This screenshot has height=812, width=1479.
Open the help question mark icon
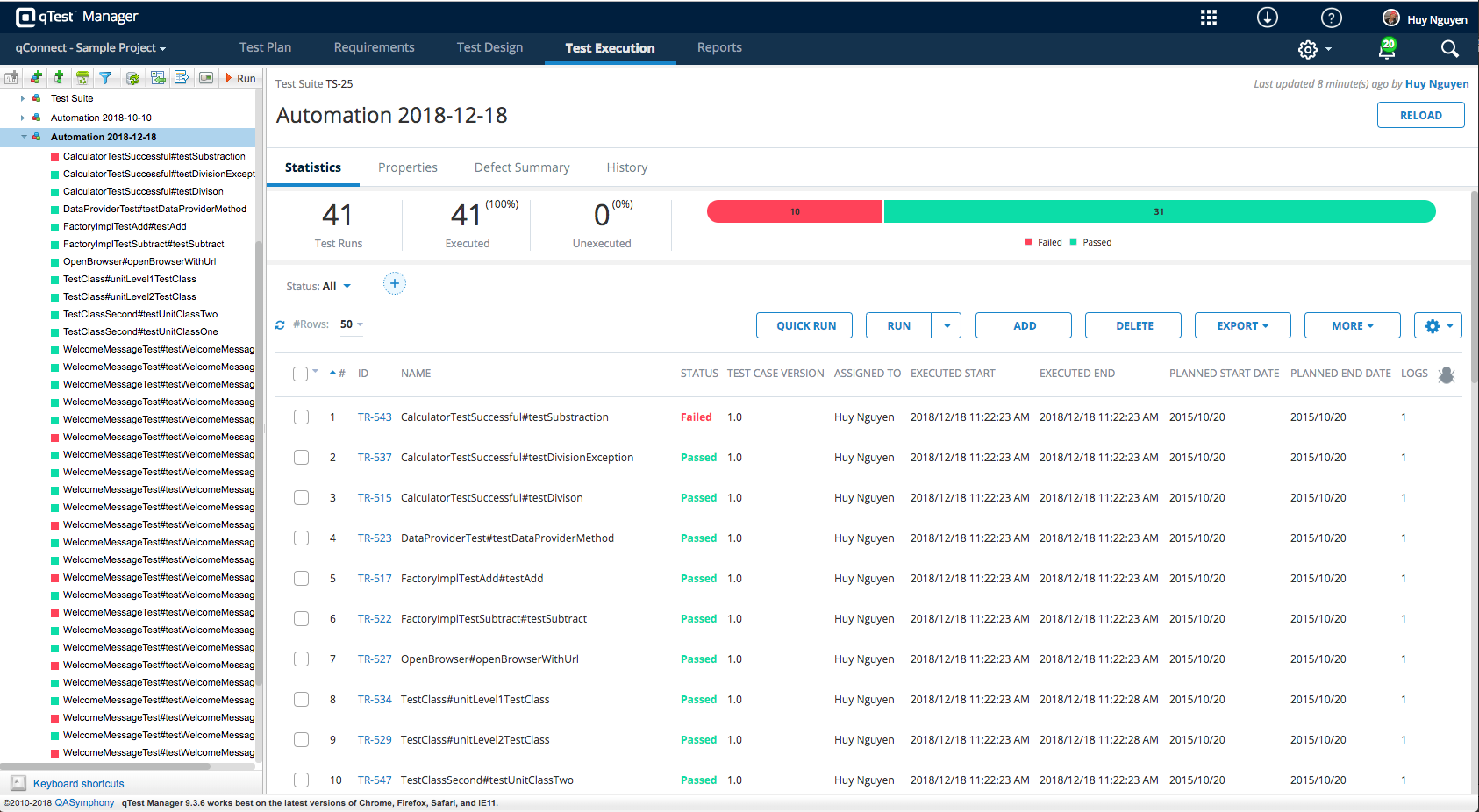point(1331,18)
